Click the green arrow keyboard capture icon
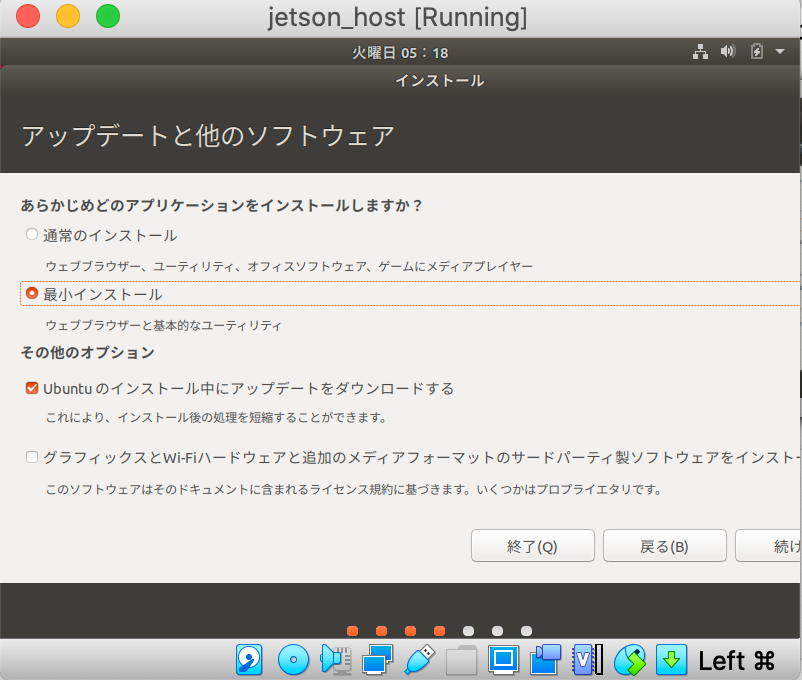802x680 pixels. (672, 659)
